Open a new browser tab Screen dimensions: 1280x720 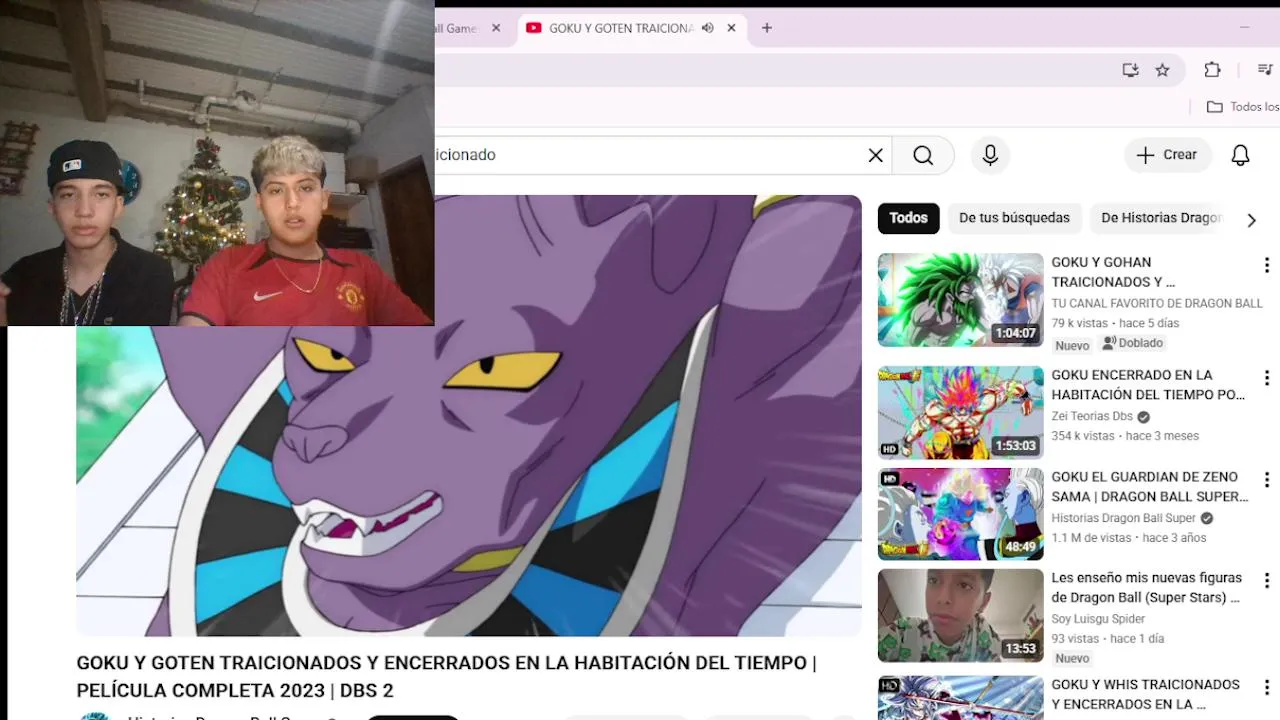(x=767, y=28)
